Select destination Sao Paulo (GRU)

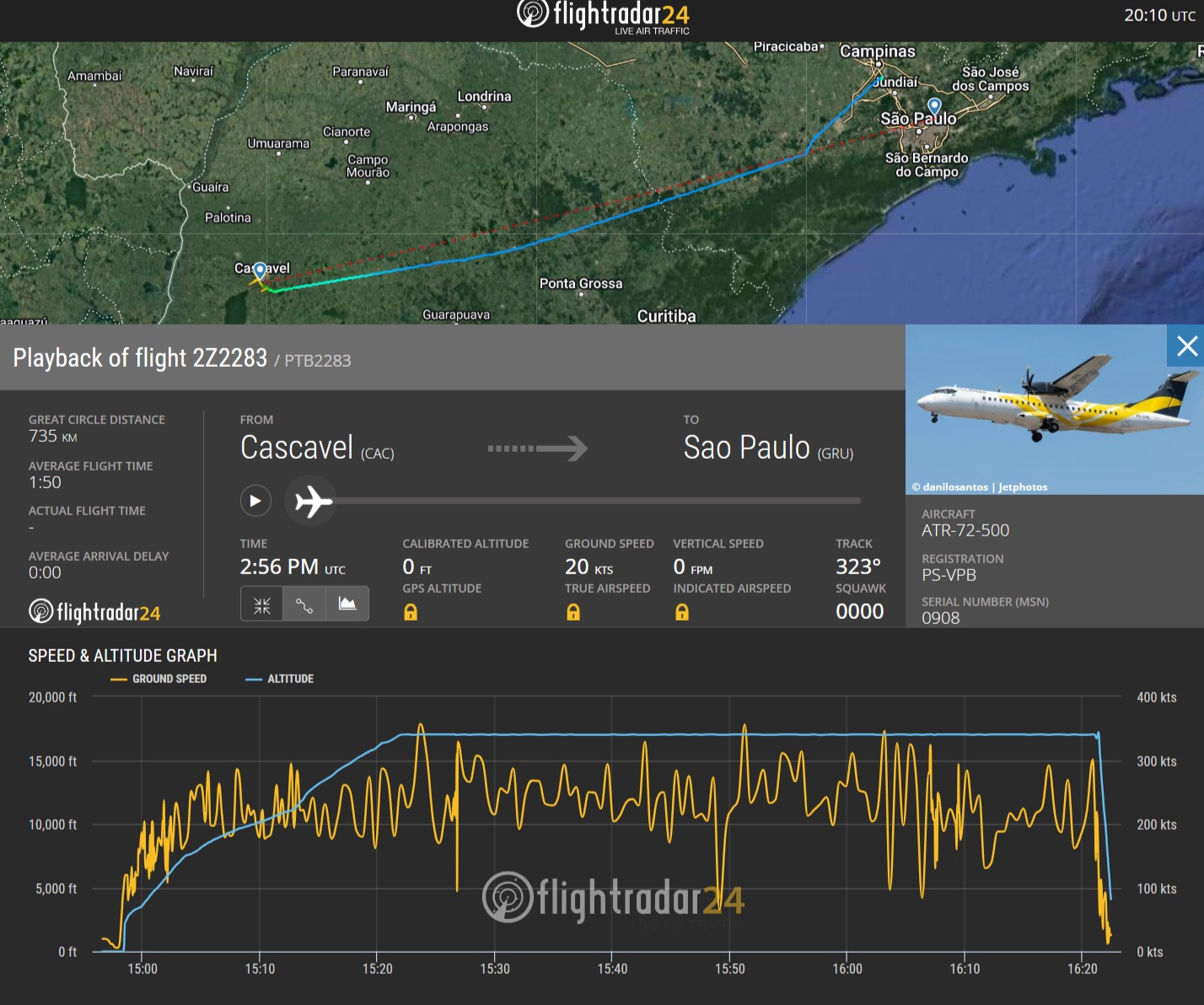[x=768, y=448]
